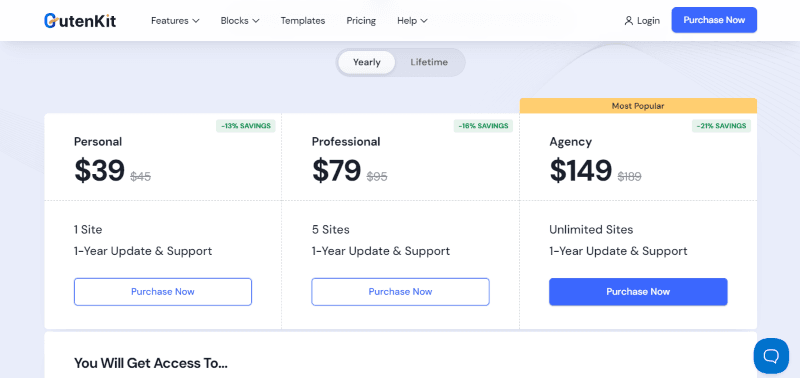Click the $39 Personal price
Viewport: 800px width, 378px height.
(99, 170)
